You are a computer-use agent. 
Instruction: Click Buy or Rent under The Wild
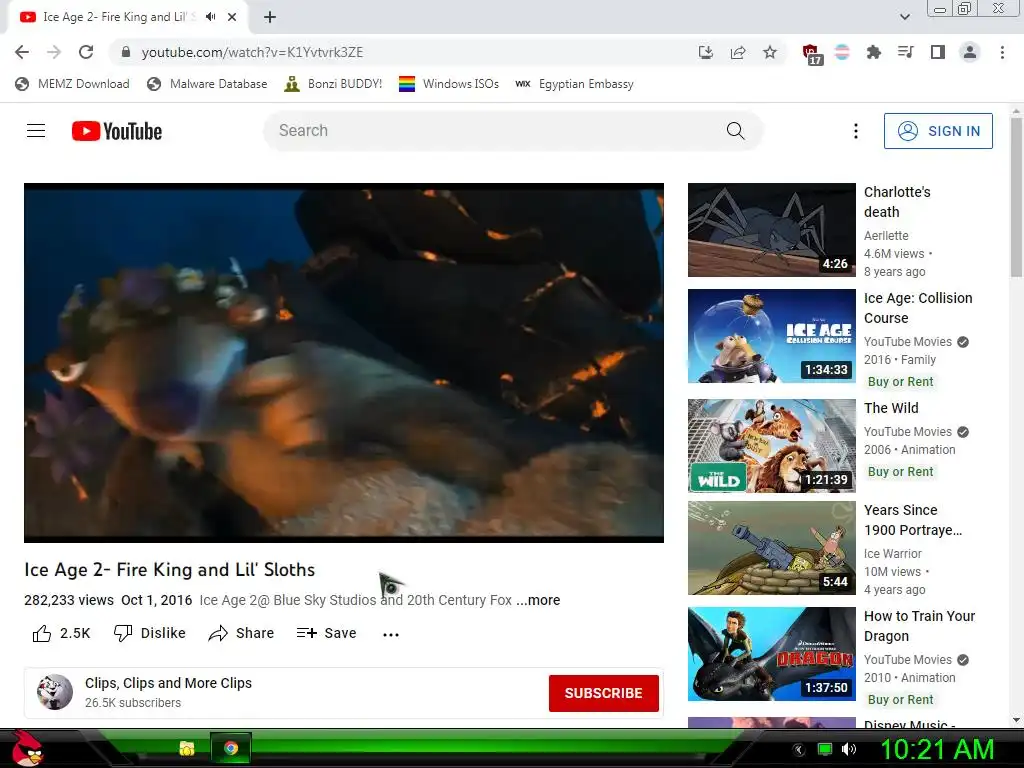901,472
